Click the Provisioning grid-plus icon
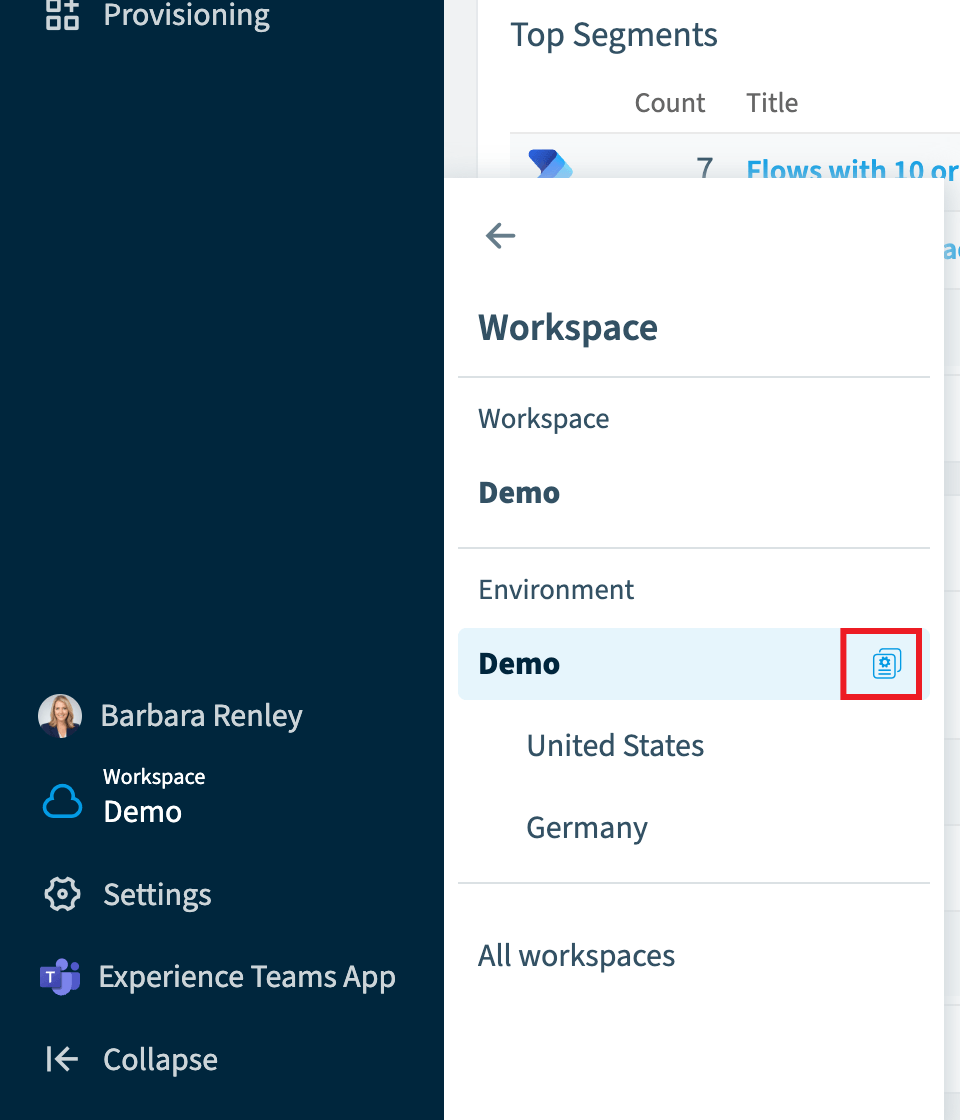Viewport: 960px width, 1120px height. pos(62,14)
